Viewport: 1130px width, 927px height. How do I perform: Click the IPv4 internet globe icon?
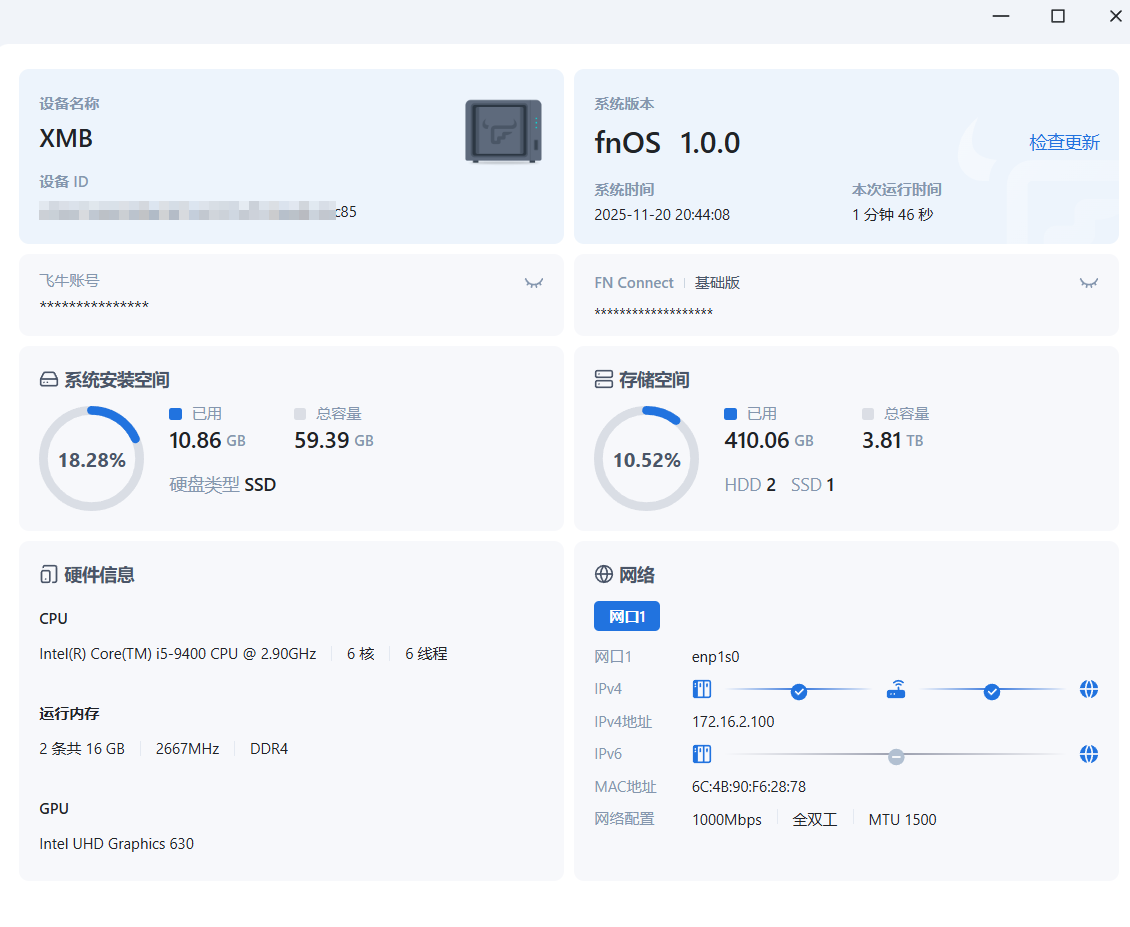pos(1089,689)
